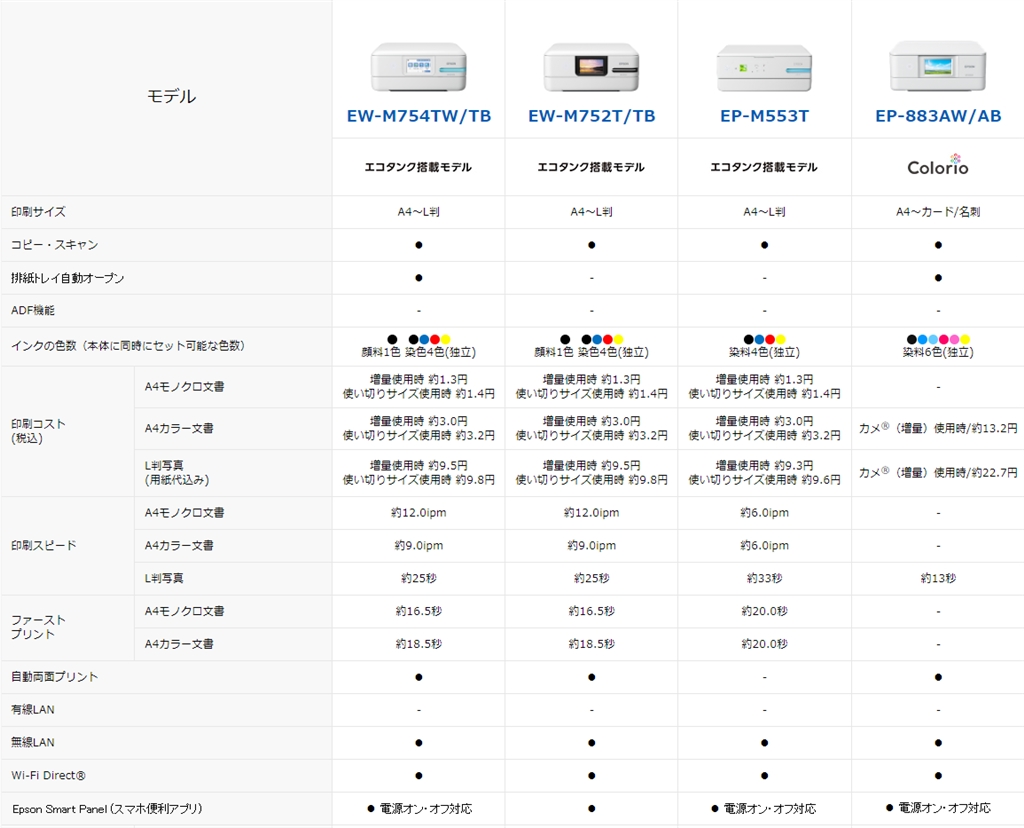Viewport: 1024px width, 828px height.
Task: Click the 約13.2円 color cost cell
Action: [938, 428]
